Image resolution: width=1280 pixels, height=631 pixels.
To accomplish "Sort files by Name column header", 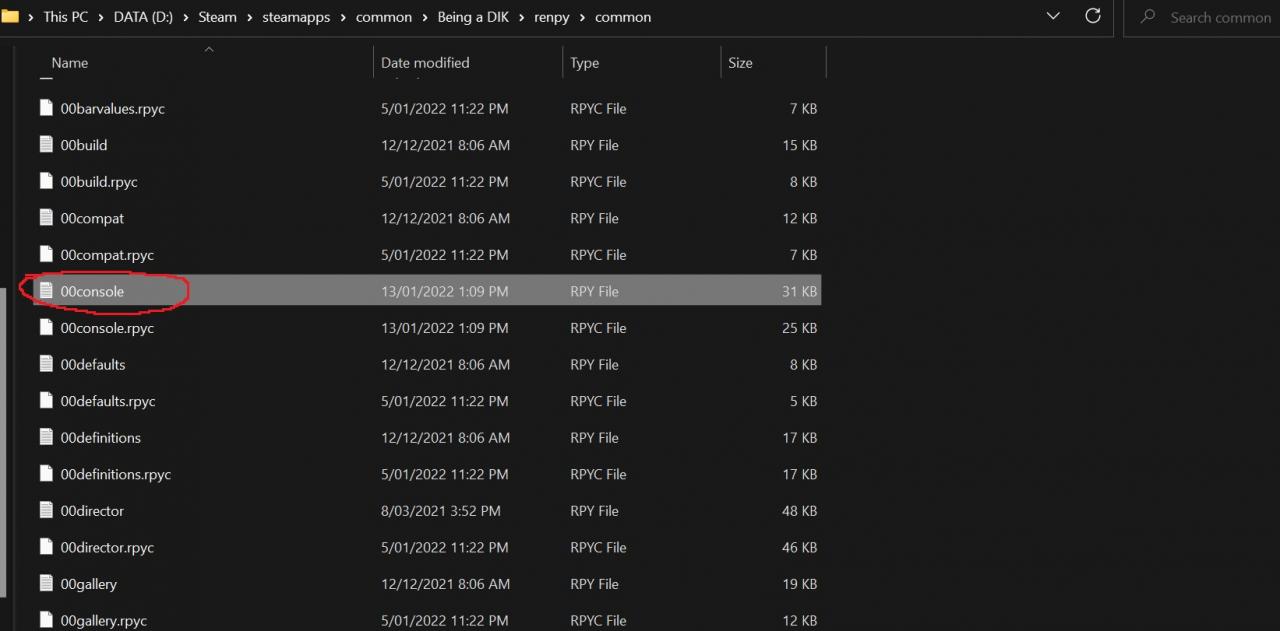I will tap(70, 62).
